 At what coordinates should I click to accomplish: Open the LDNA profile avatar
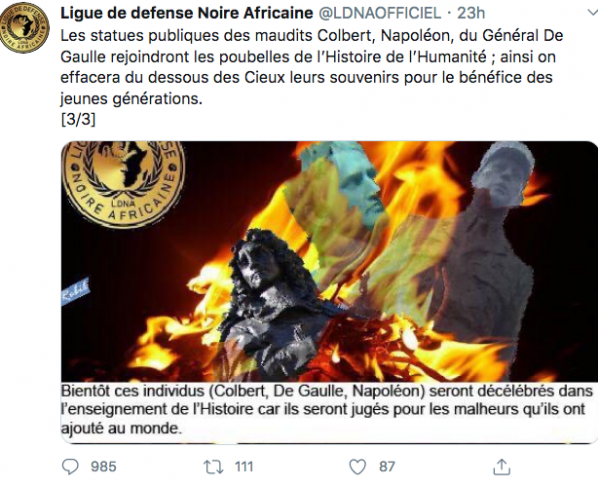click(24, 27)
